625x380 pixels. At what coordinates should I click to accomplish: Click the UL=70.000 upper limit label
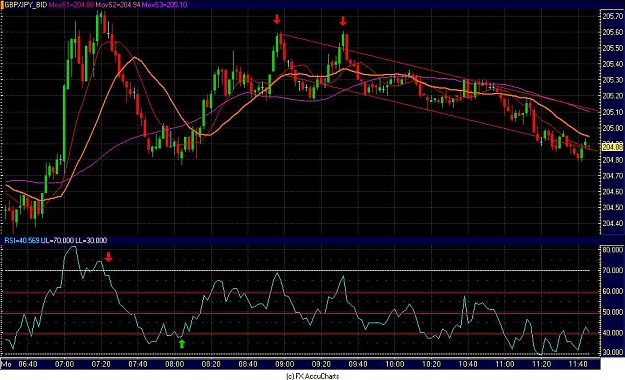tap(57, 240)
